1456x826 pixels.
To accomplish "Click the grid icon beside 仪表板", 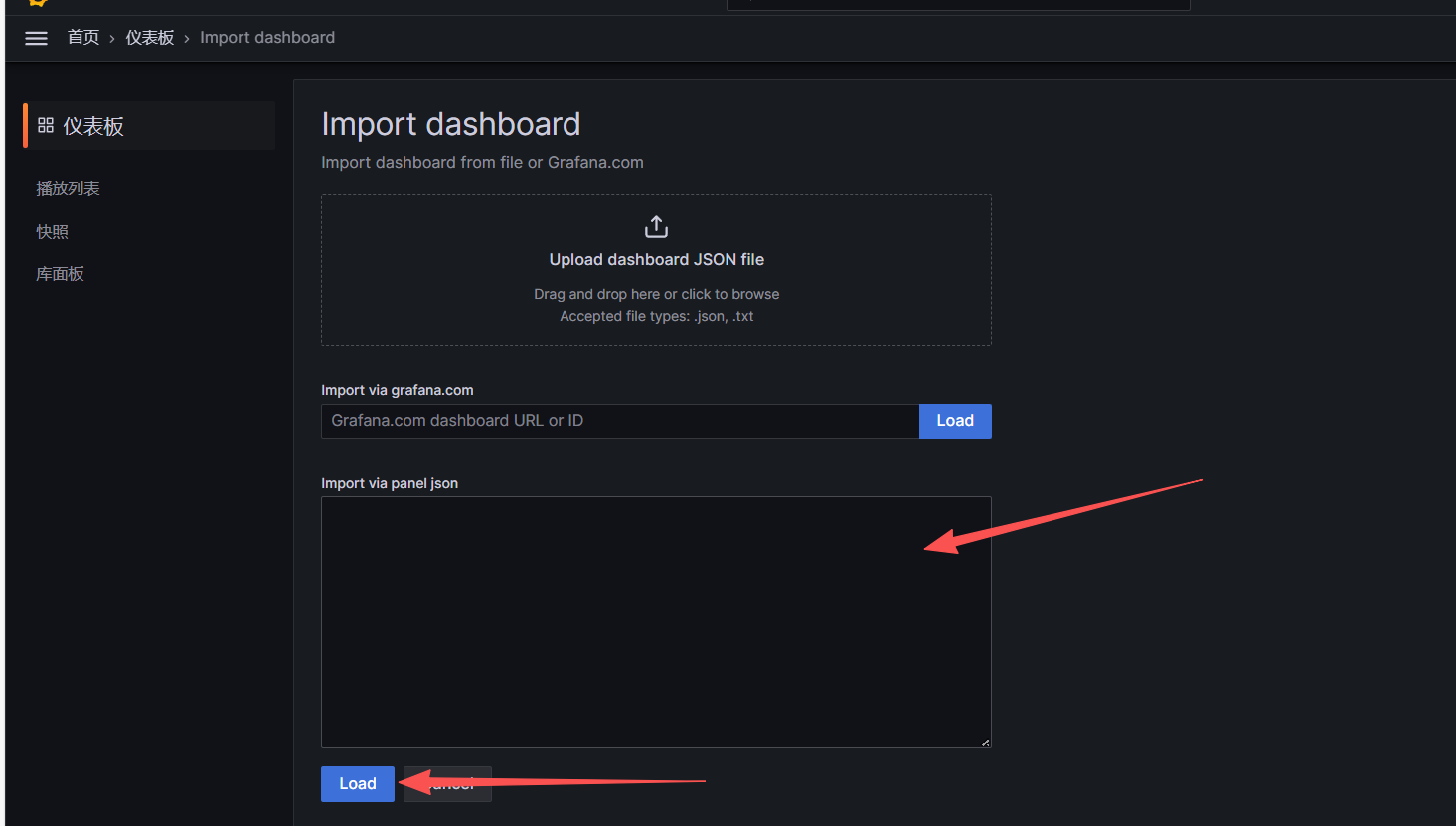I will (x=46, y=126).
